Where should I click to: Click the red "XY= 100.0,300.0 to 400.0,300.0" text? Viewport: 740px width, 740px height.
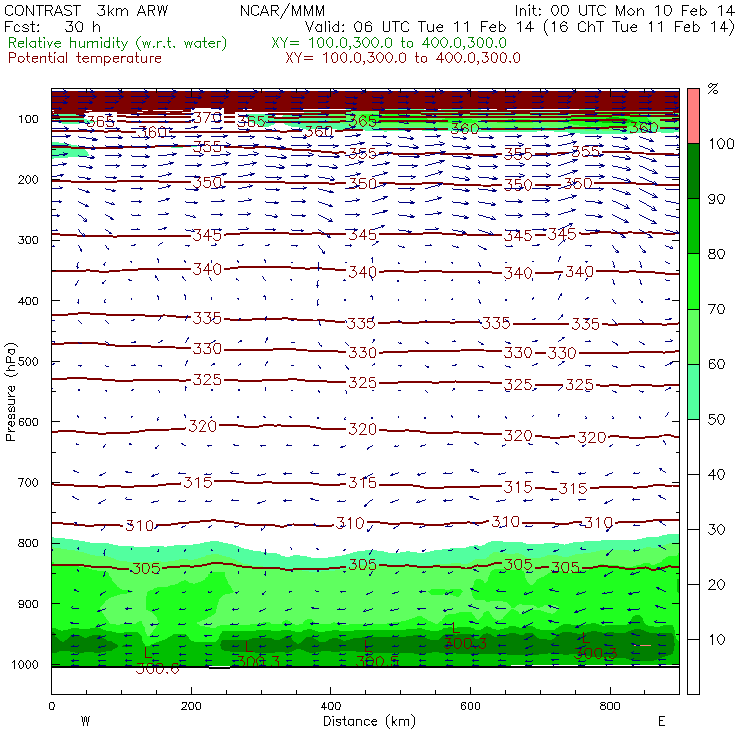click(x=403, y=59)
